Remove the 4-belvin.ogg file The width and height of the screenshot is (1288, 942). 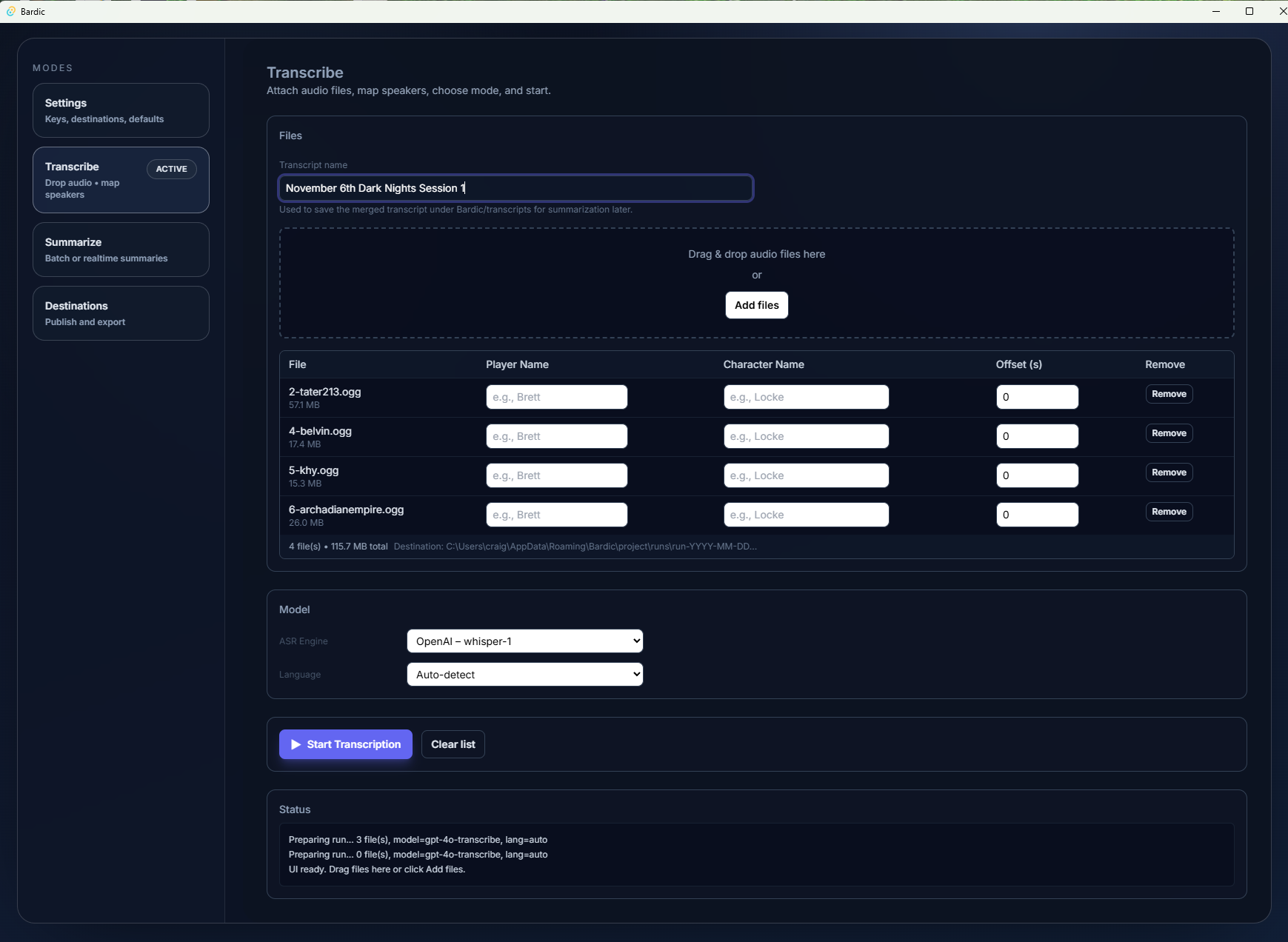1169,433
